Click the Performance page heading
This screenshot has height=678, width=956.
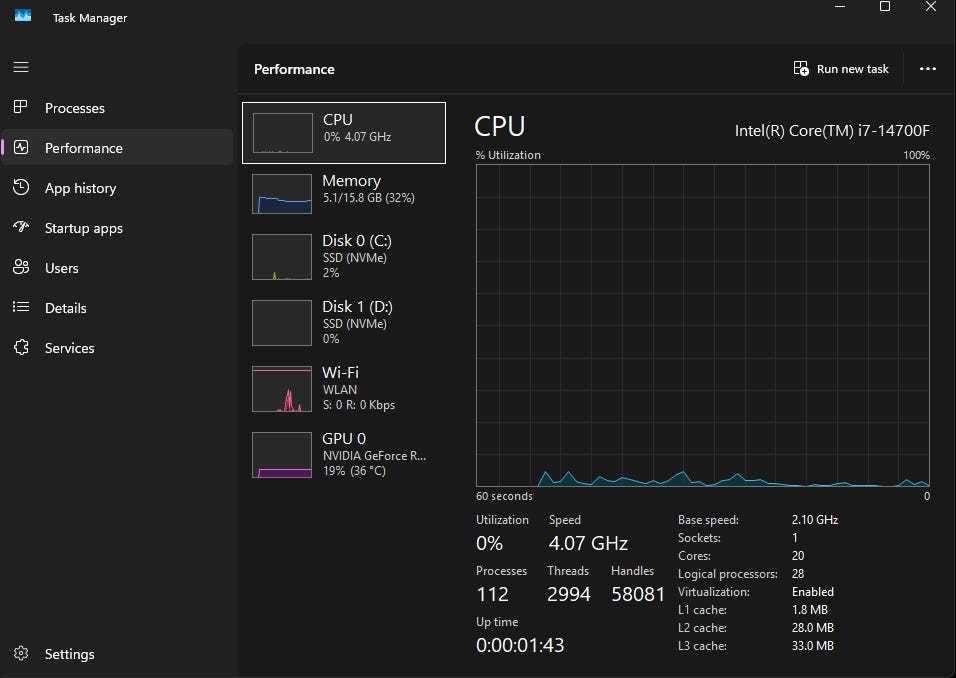[x=294, y=69]
